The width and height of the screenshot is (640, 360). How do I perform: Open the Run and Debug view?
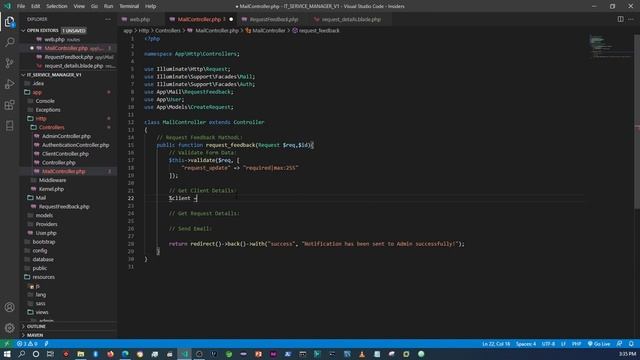[x=9, y=84]
